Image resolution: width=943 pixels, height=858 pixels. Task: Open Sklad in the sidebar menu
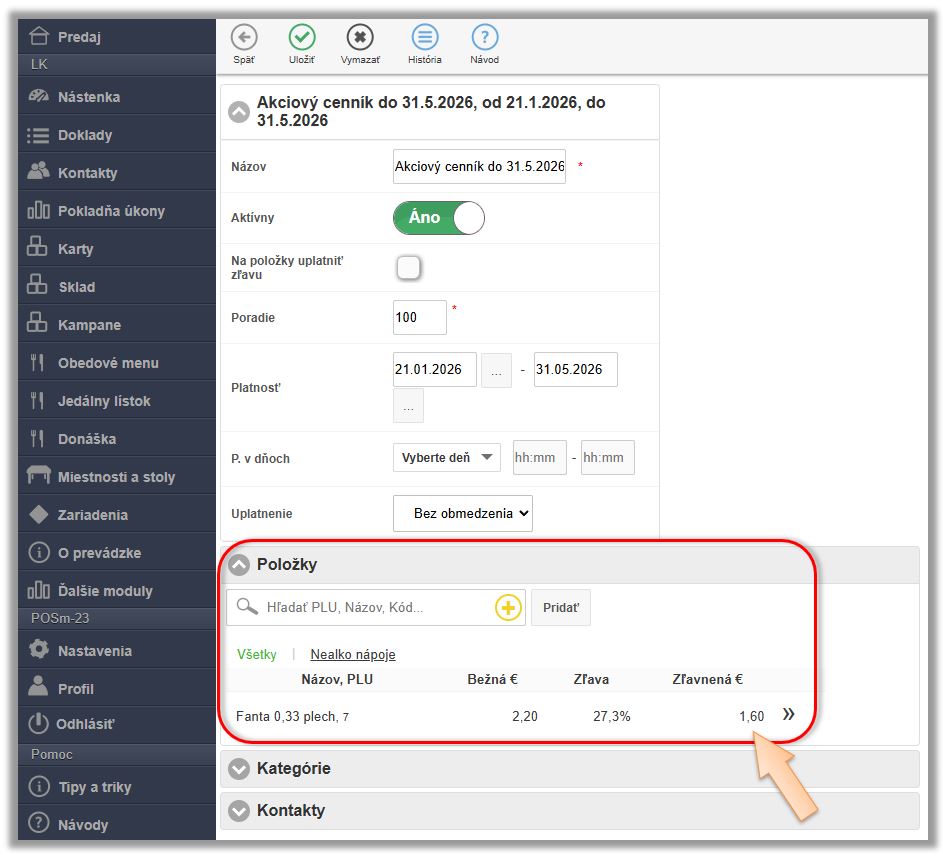coord(77,287)
